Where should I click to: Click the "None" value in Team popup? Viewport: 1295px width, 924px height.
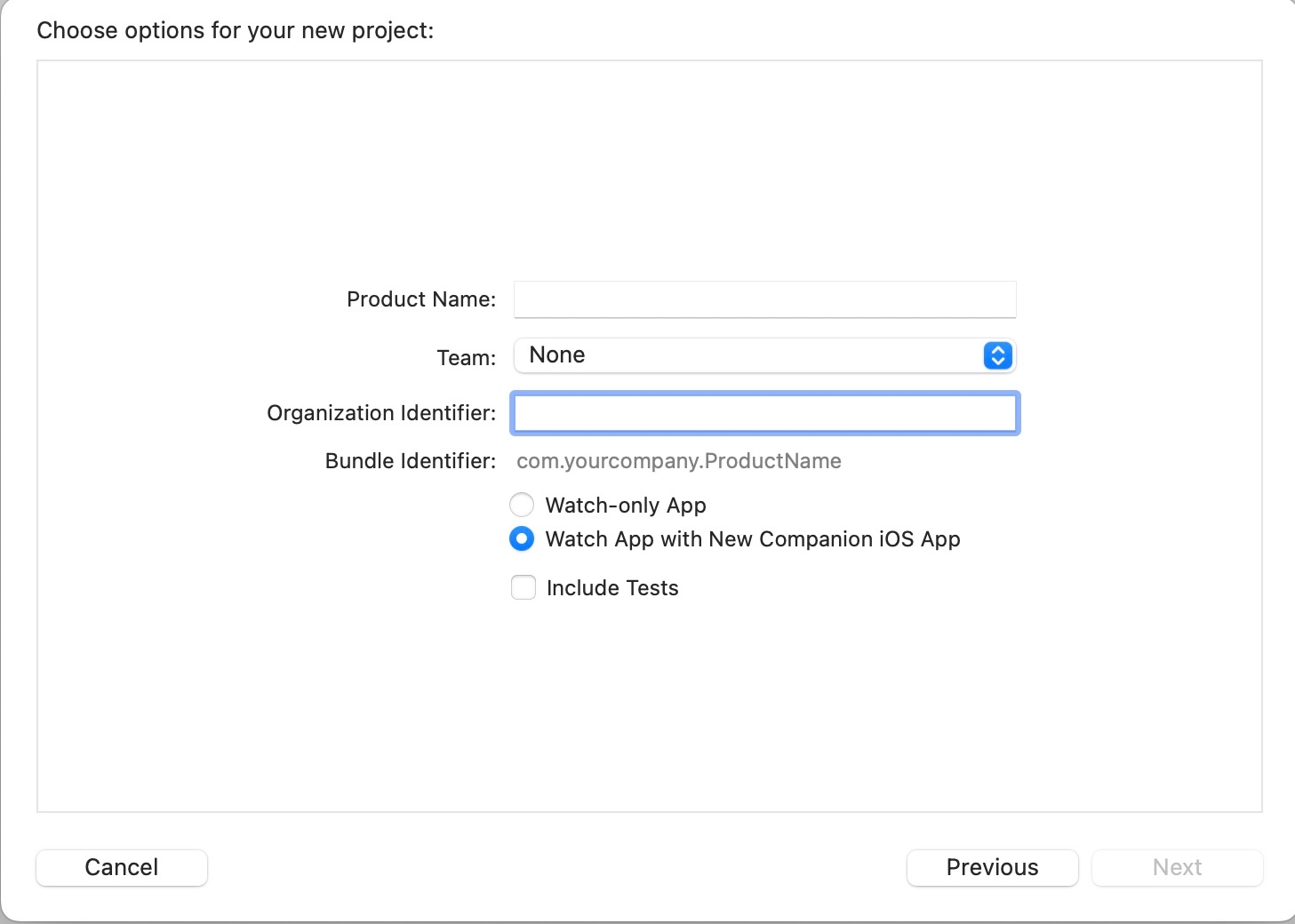[x=557, y=355]
